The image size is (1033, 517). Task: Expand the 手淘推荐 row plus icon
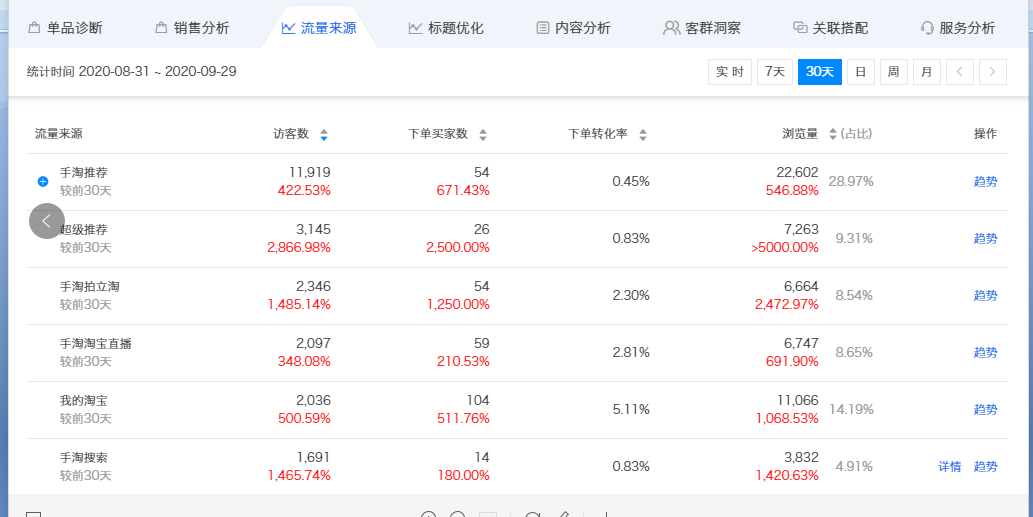[43, 181]
